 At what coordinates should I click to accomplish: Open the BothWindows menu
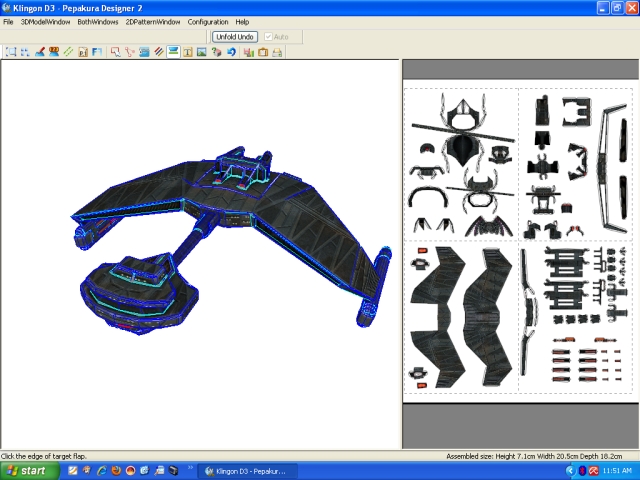98,22
